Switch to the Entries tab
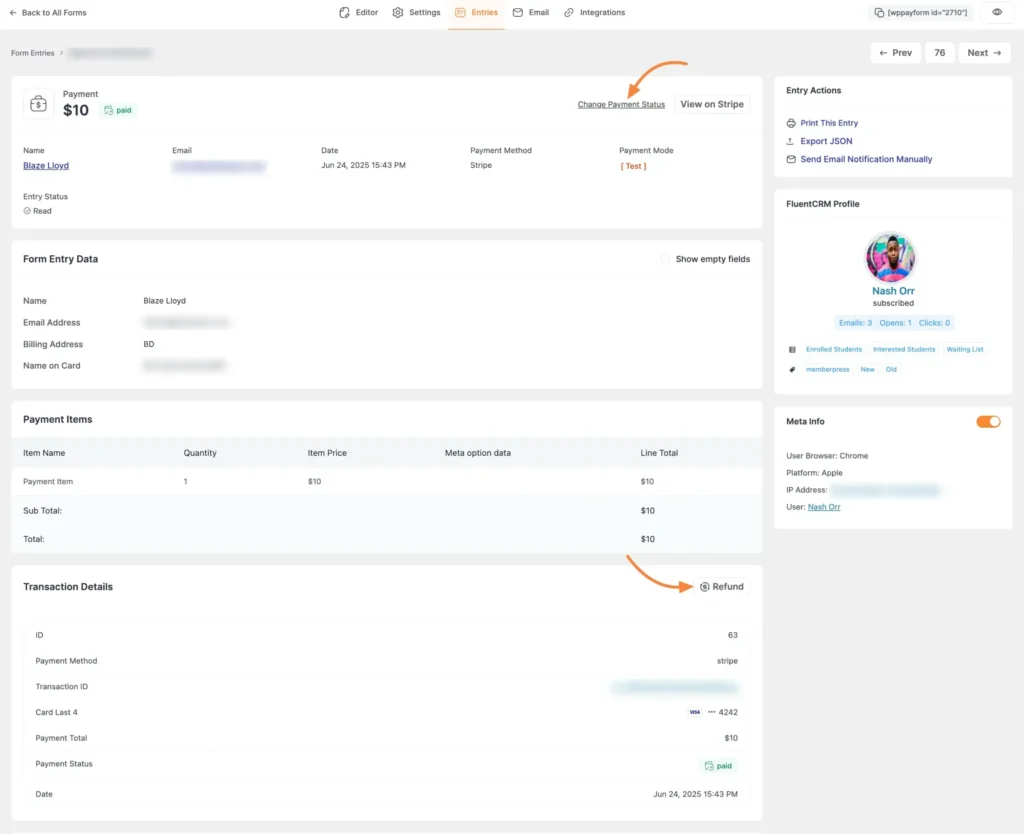1024x834 pixels. click(x=476, y=12)
